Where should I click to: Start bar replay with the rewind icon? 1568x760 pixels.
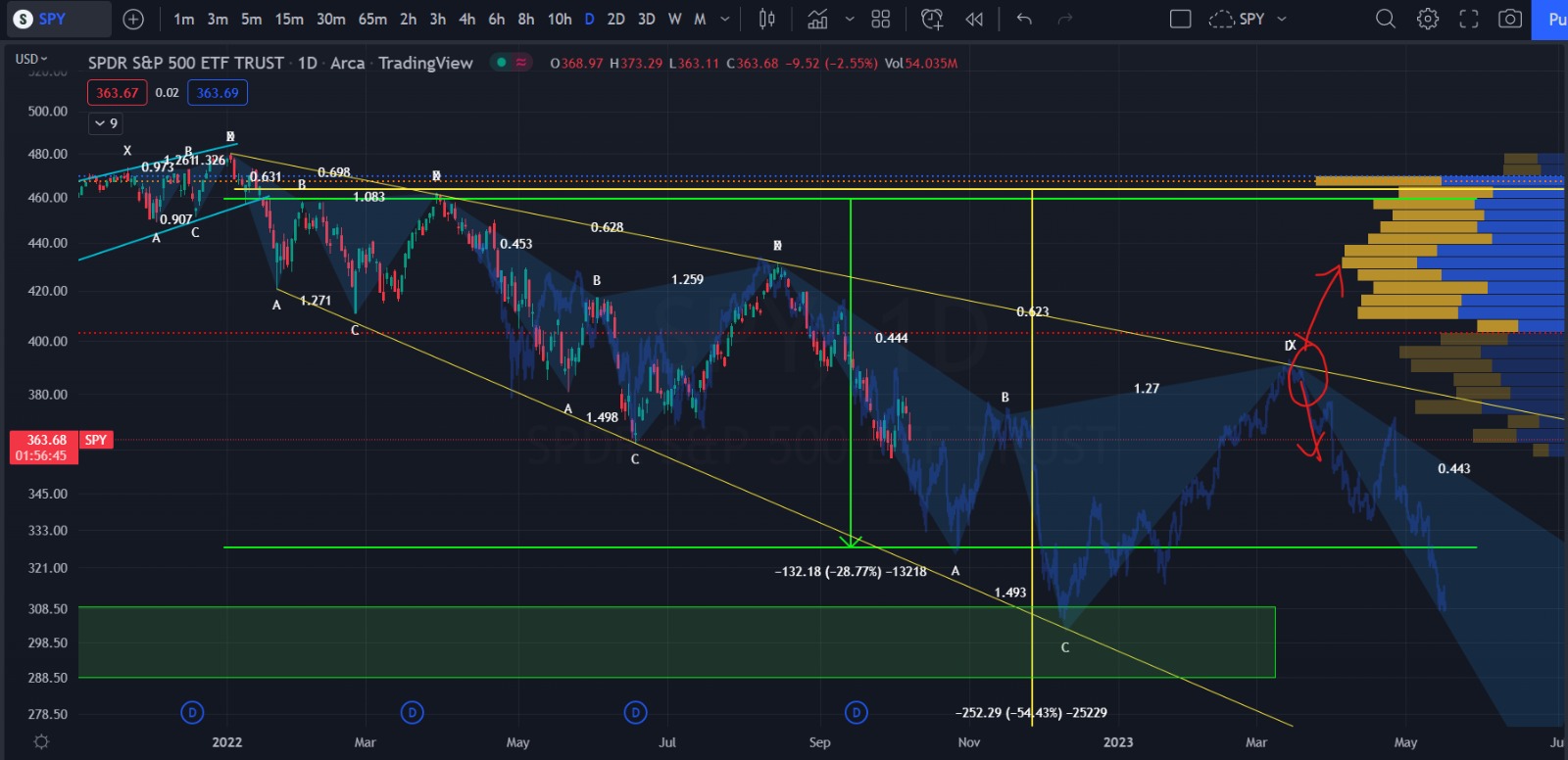[974, 19]
